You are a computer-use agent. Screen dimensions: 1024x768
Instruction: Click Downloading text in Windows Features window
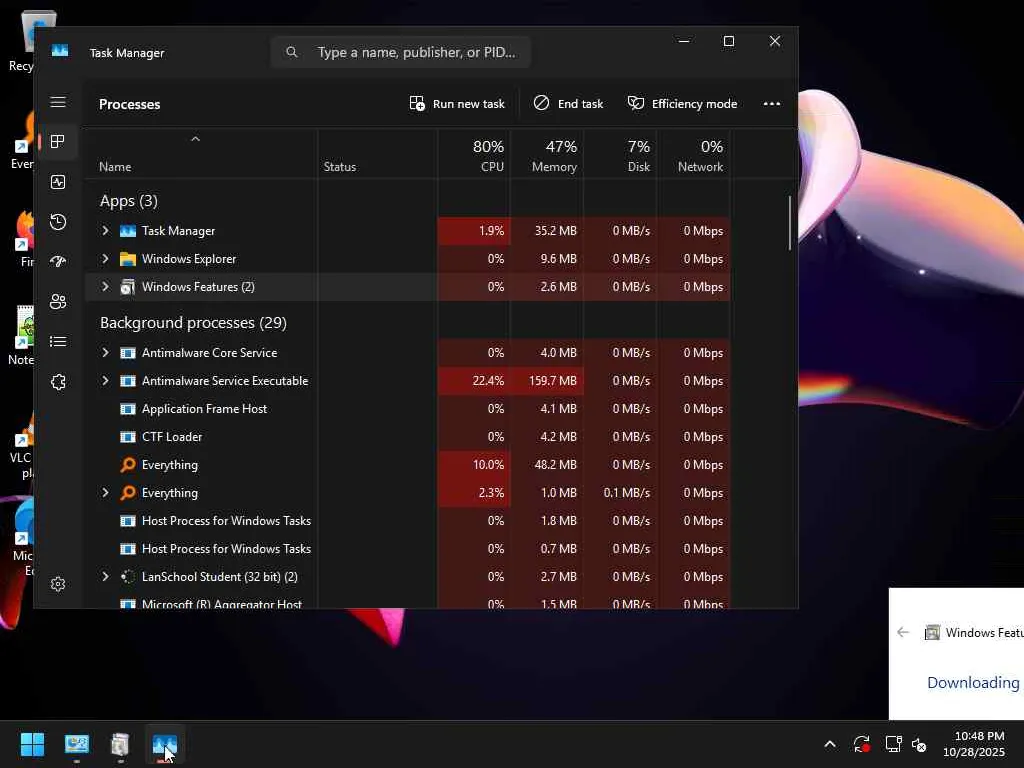coord(973,682)
